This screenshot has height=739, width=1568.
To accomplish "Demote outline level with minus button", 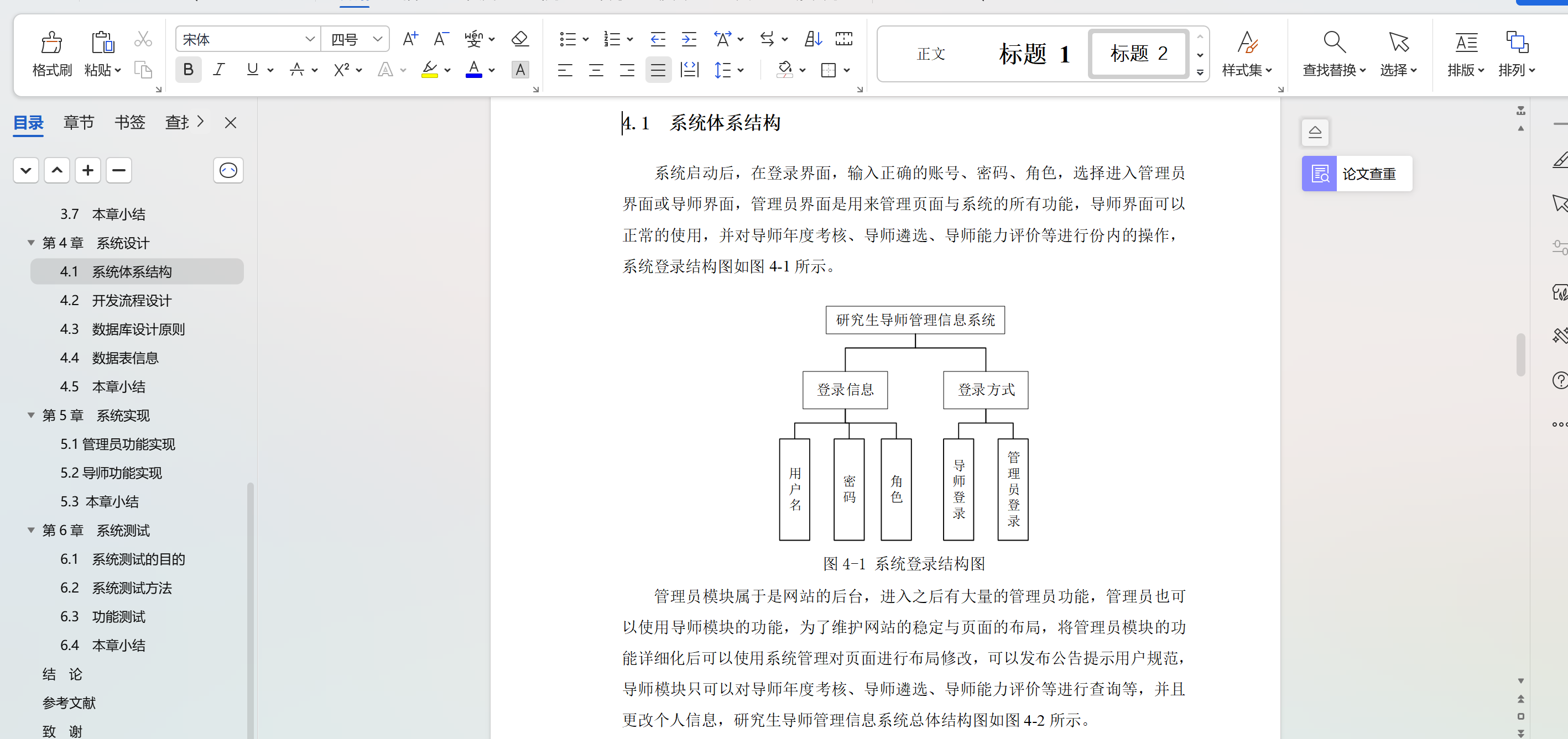I will 119,170.
